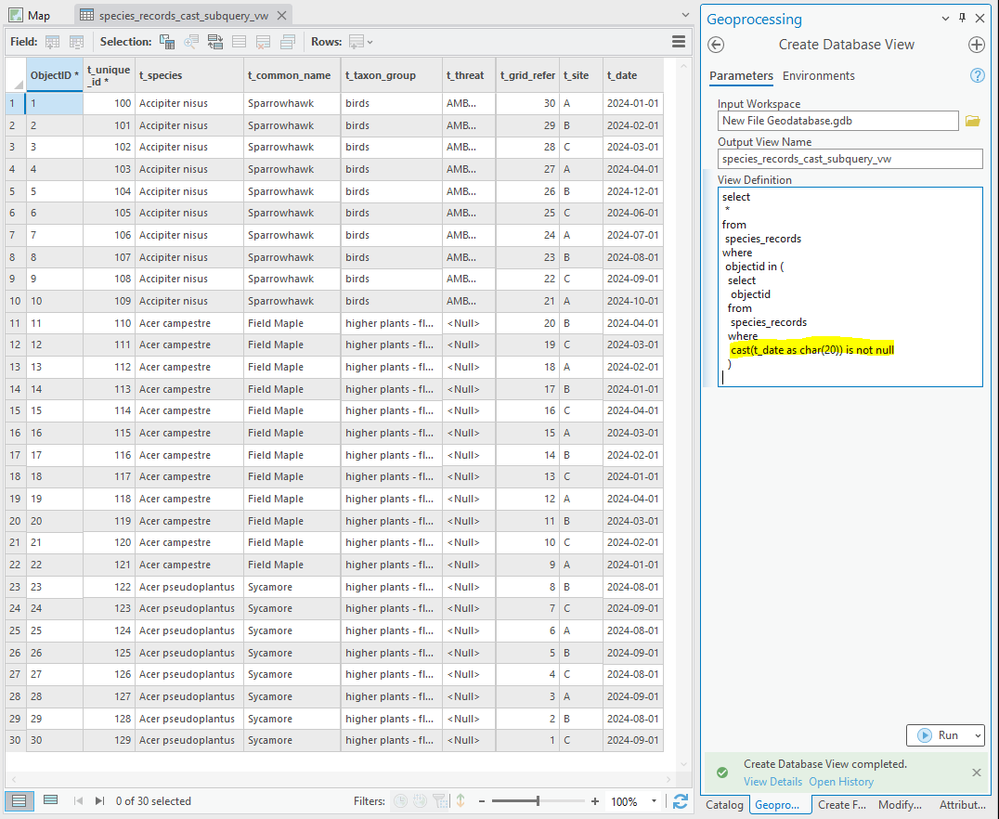Select row header 5
999x819 pixels.
click(x=15, y=191)
